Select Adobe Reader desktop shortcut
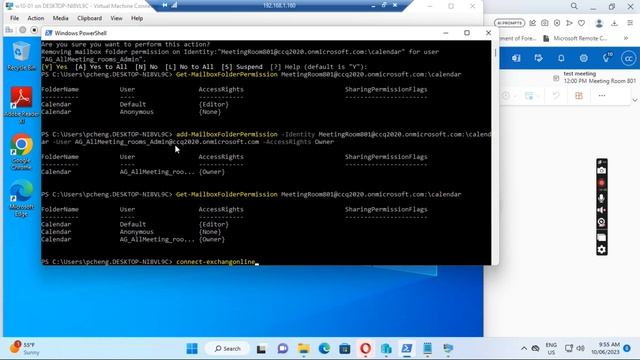This screenshot has width=640, height=360. tap(21, 105)
